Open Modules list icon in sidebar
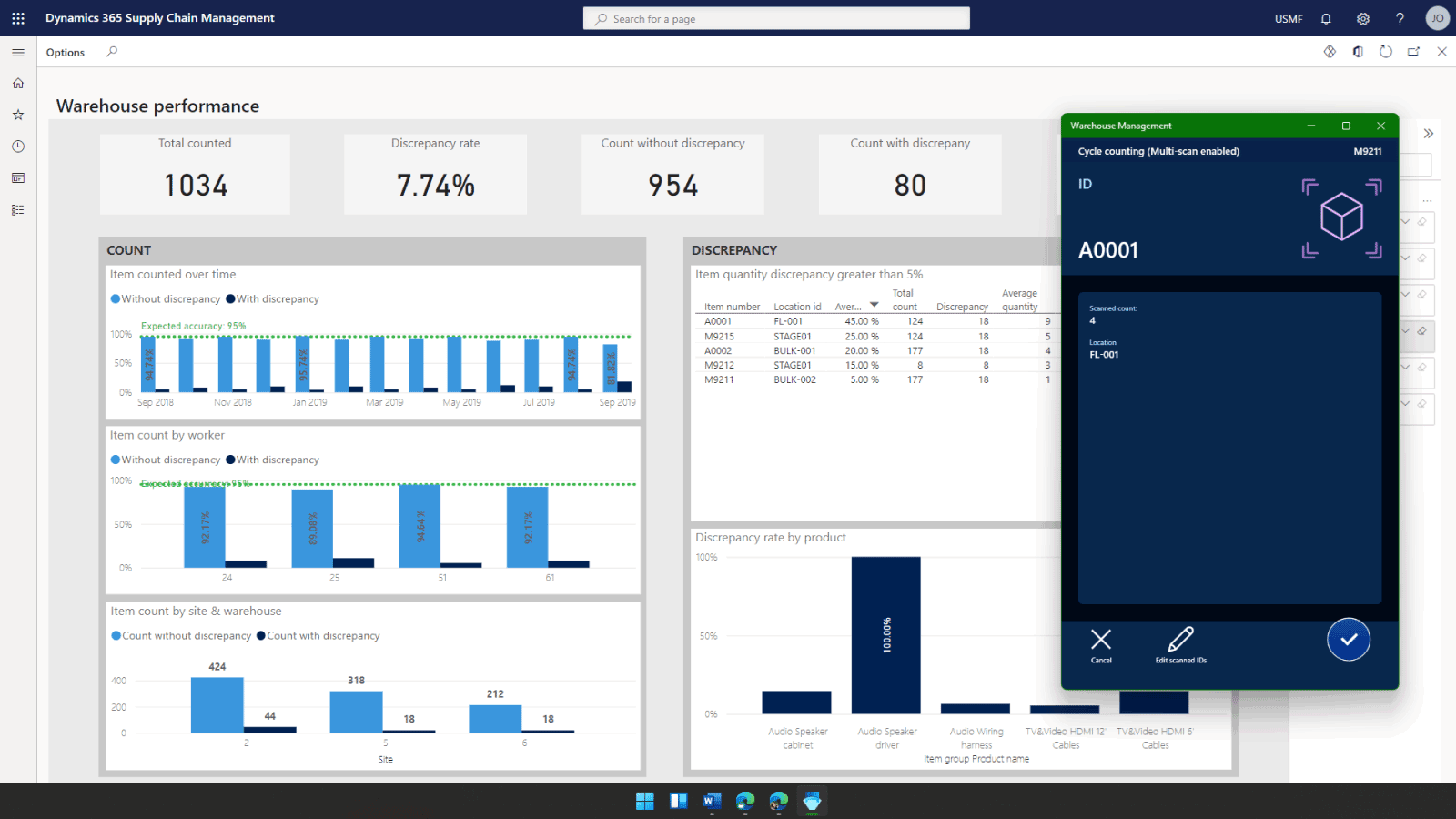 coord(18,210)
